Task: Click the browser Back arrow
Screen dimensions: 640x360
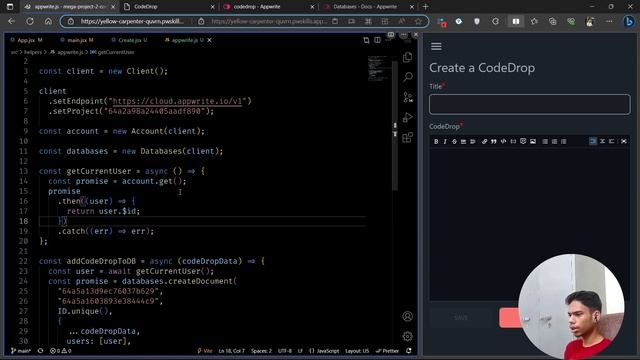Action: pyautogui.click(x=11, y=21)
